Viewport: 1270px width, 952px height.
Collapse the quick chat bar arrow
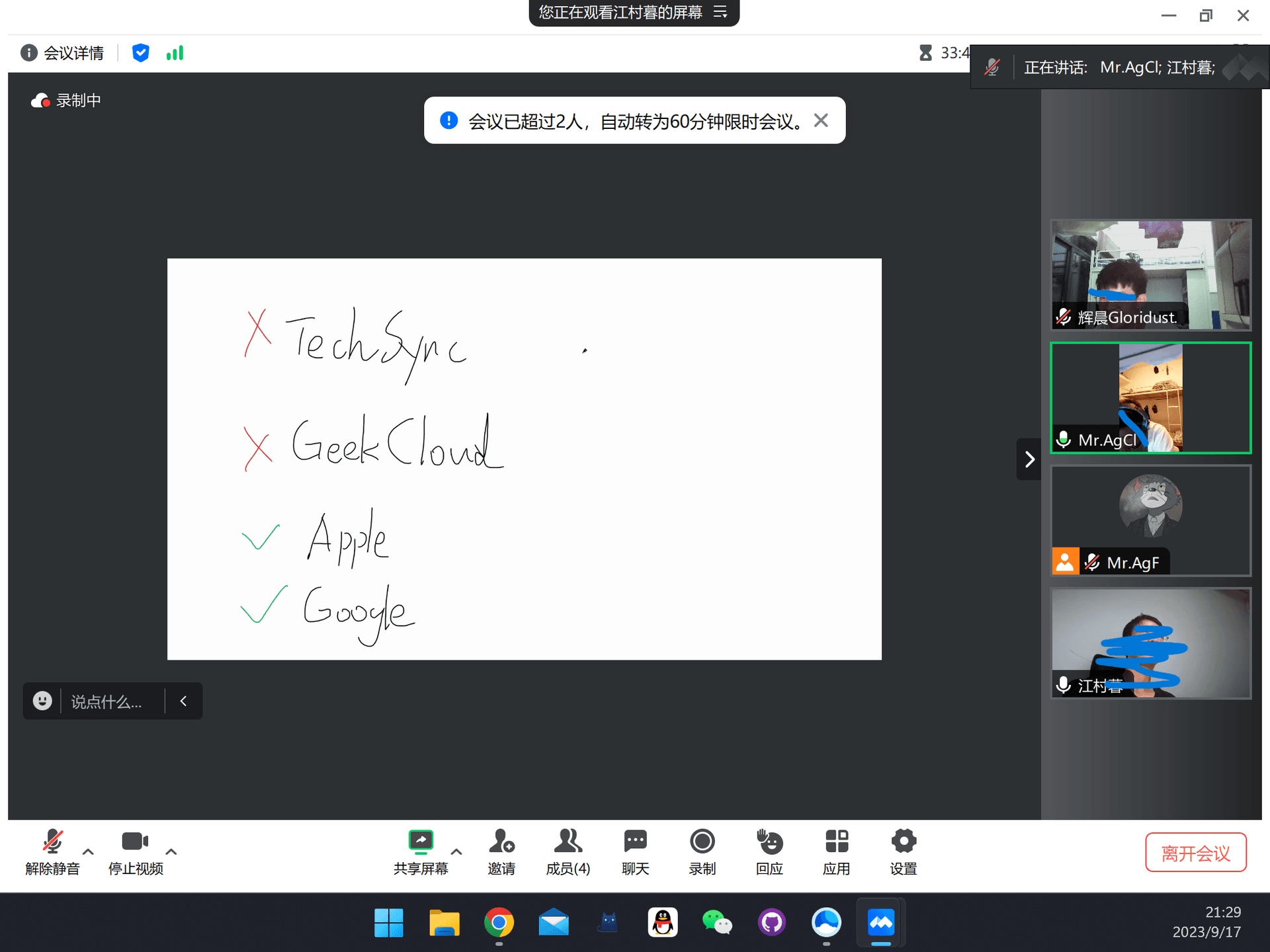(x=184, y=701)
